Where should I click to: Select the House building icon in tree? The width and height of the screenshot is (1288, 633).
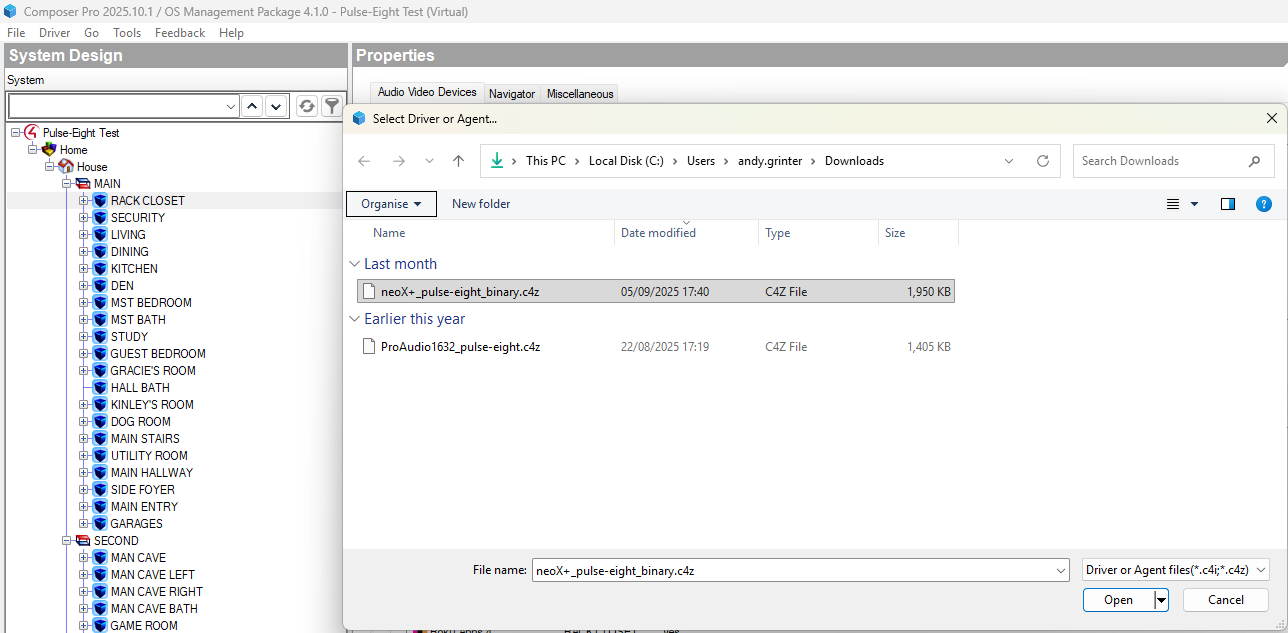(x=66, y=167)
